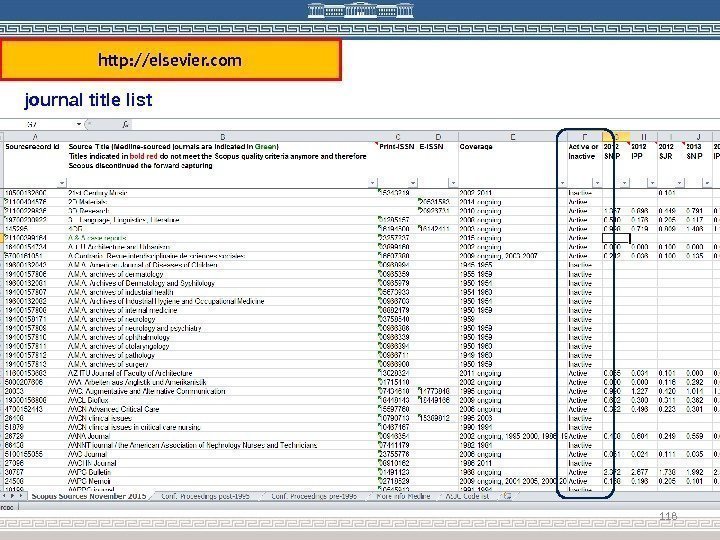Open the Print-ISSN filter dropdown
Viewport: 720px width, 540px height.
click(413, 183)
